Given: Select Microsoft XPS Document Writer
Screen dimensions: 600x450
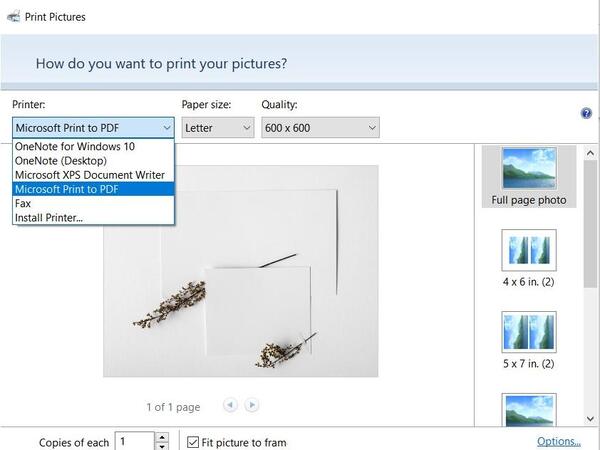Looking at the screenshot, I should tap(93, 175).
